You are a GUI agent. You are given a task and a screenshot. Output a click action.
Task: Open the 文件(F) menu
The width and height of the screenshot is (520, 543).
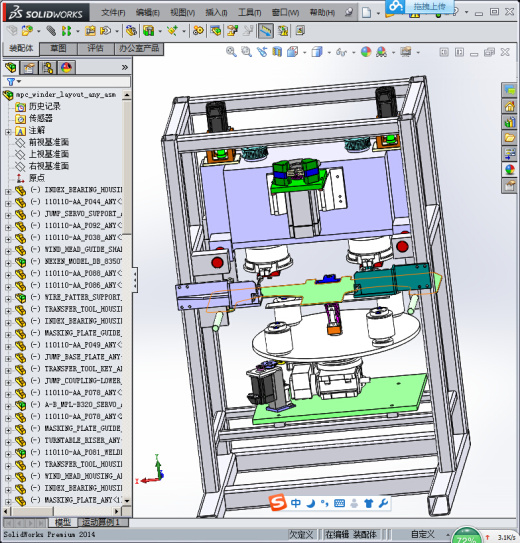coord(113,12)
